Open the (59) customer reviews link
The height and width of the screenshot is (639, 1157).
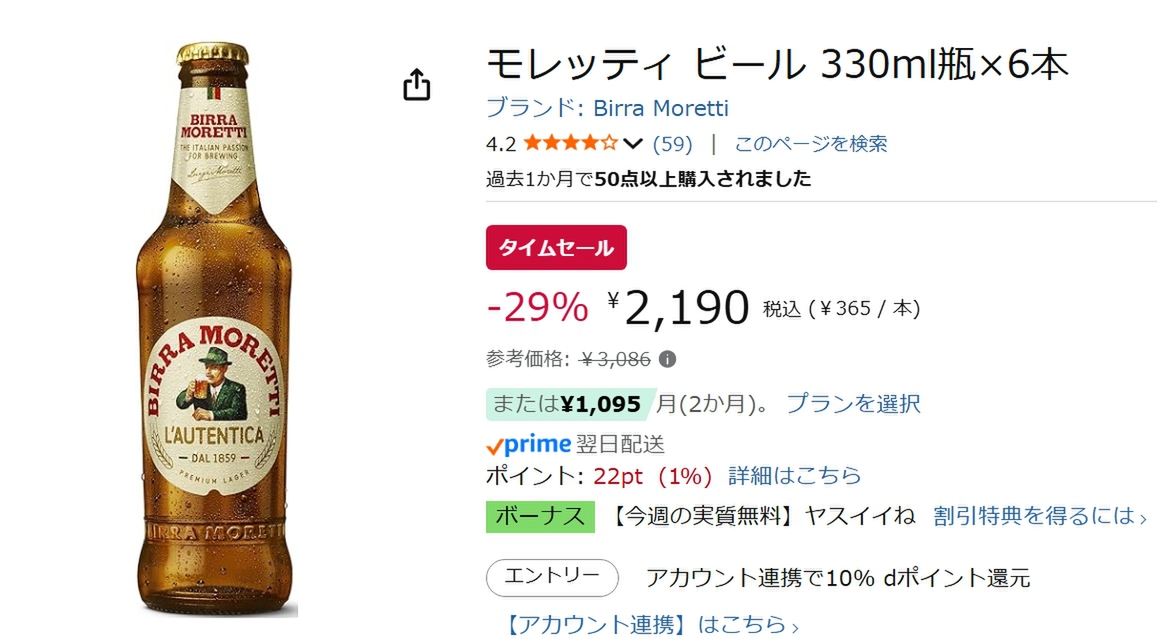pos(672,143)
